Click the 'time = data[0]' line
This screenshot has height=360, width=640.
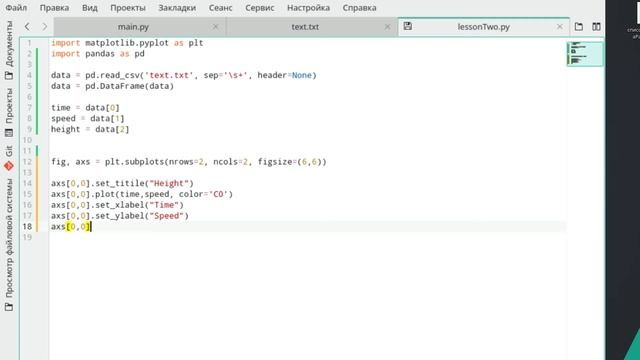(85, 108)
